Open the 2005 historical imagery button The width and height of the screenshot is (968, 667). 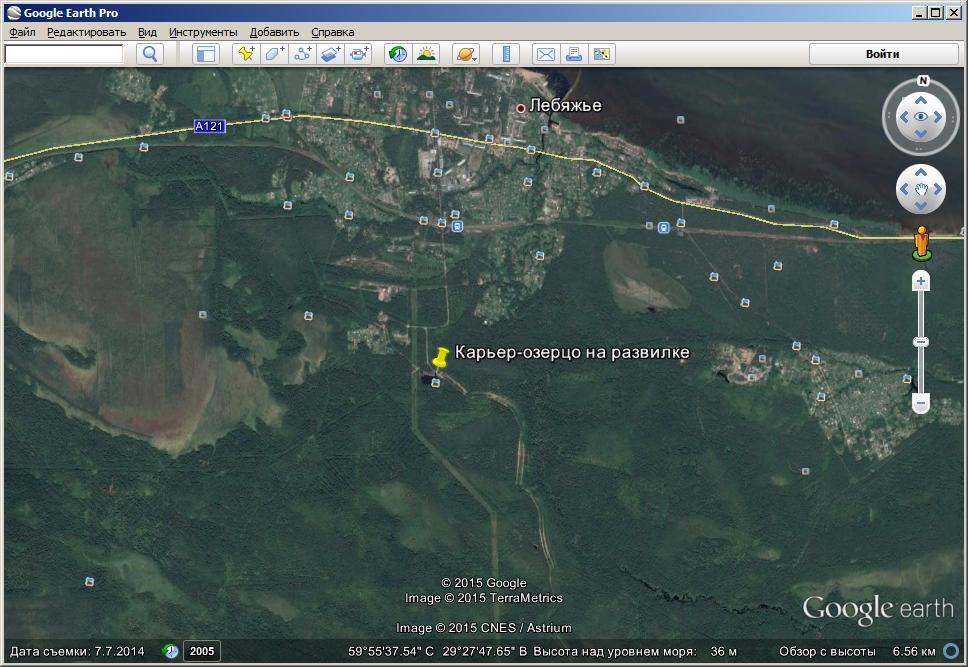coord(202,651)
